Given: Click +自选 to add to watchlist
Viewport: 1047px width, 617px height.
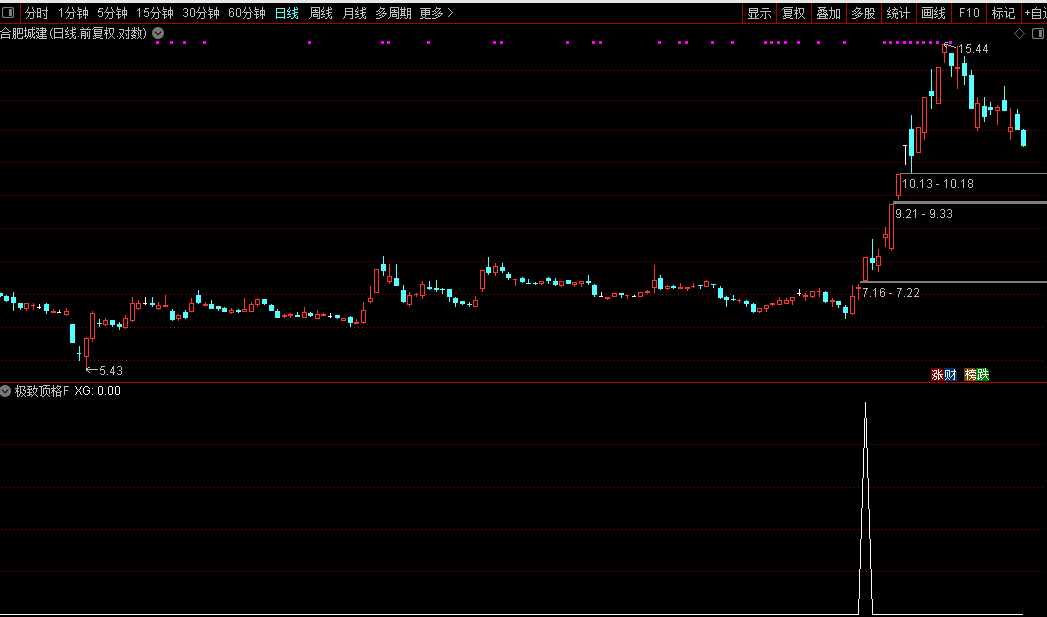Looking at the screenshot, I should [1034, 13].
